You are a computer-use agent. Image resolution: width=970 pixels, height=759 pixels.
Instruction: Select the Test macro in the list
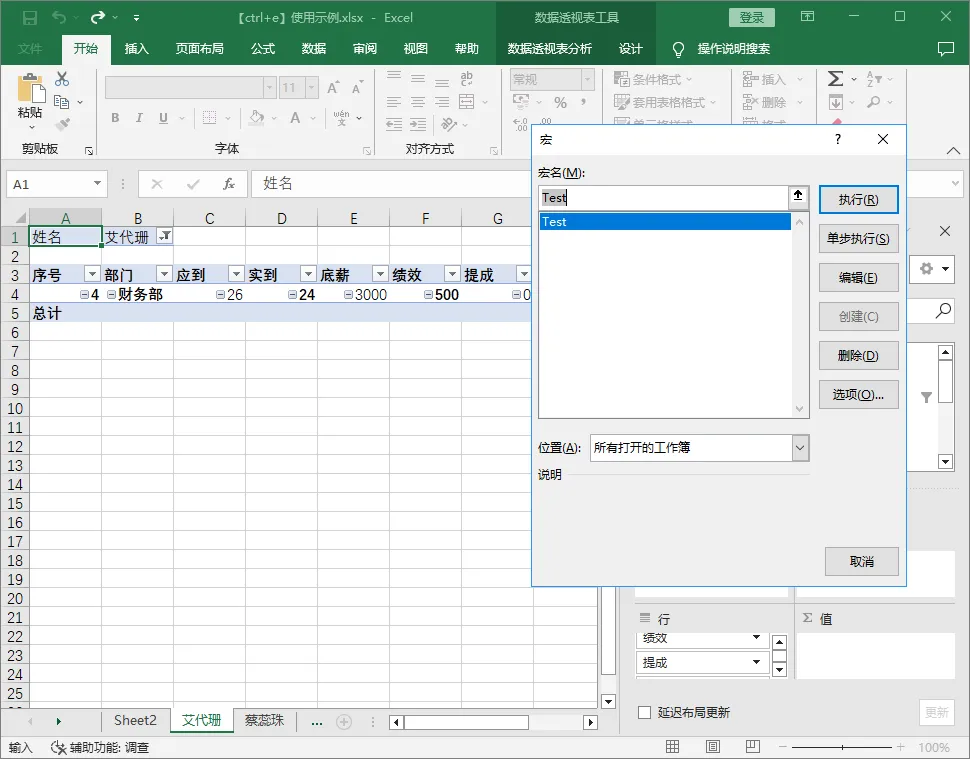coord(665,221)
